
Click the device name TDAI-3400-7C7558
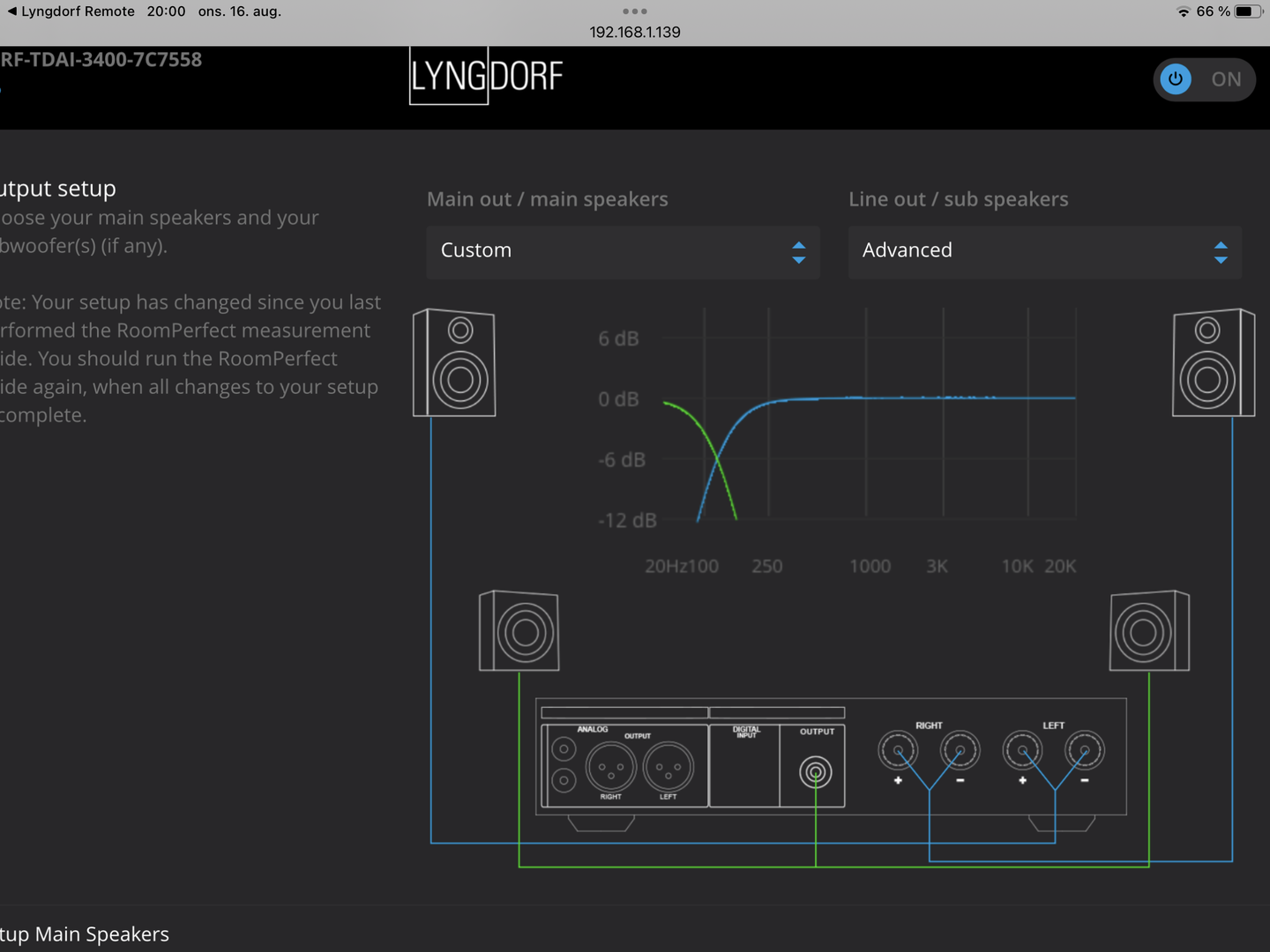(x=101, y=60)
